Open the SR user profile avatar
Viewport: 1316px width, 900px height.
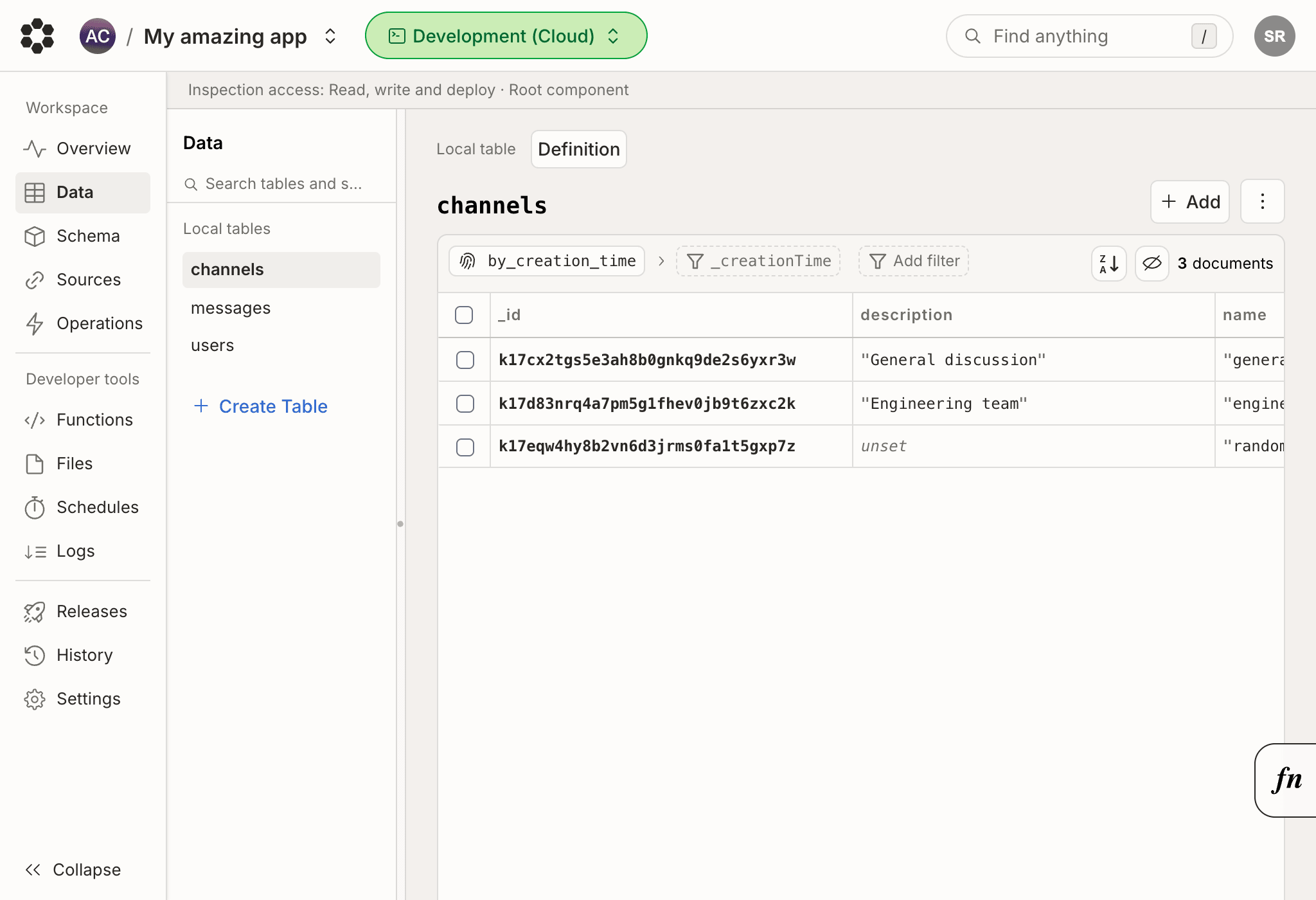point(1274,36)
